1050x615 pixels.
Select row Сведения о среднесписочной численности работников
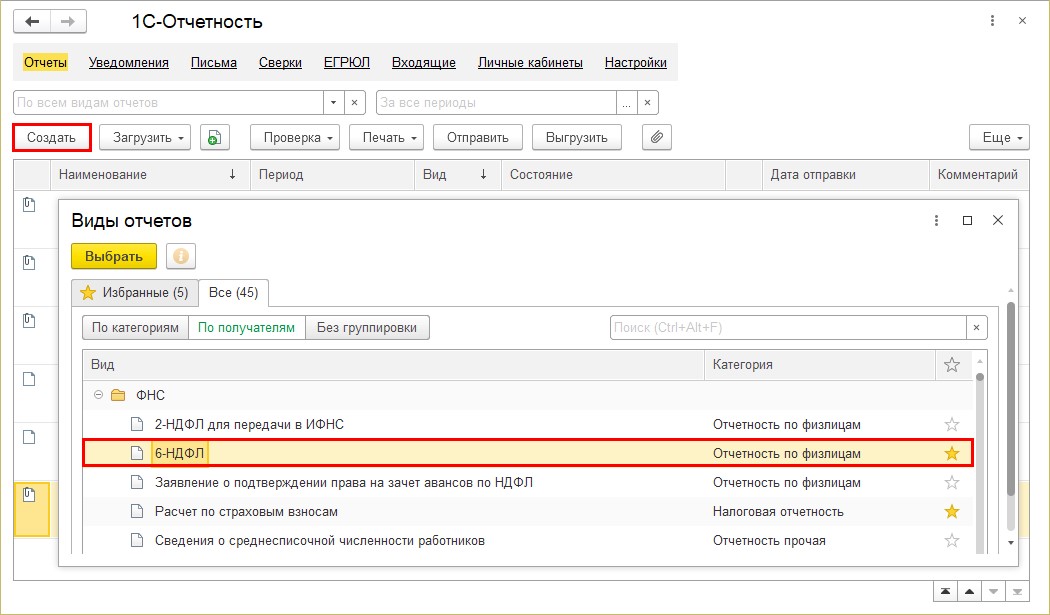tap(528, 541)
